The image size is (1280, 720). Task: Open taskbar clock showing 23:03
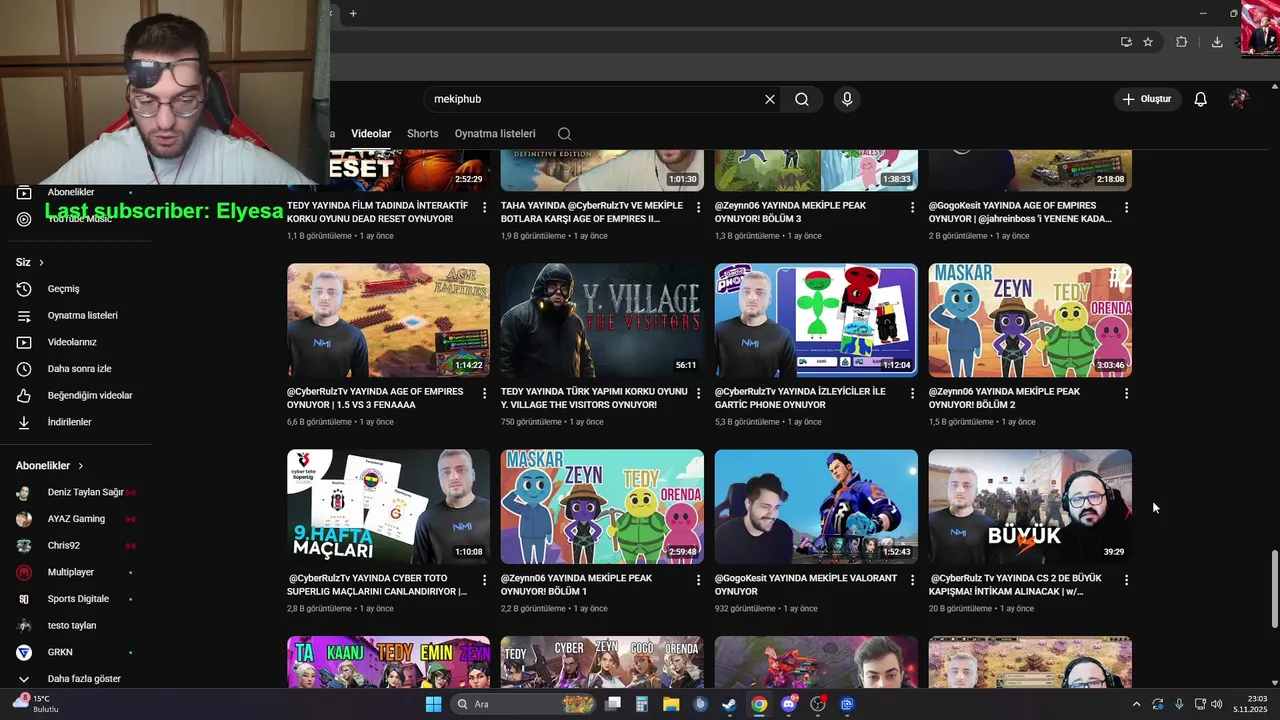pyautogui.click(x=1250, y=704)
